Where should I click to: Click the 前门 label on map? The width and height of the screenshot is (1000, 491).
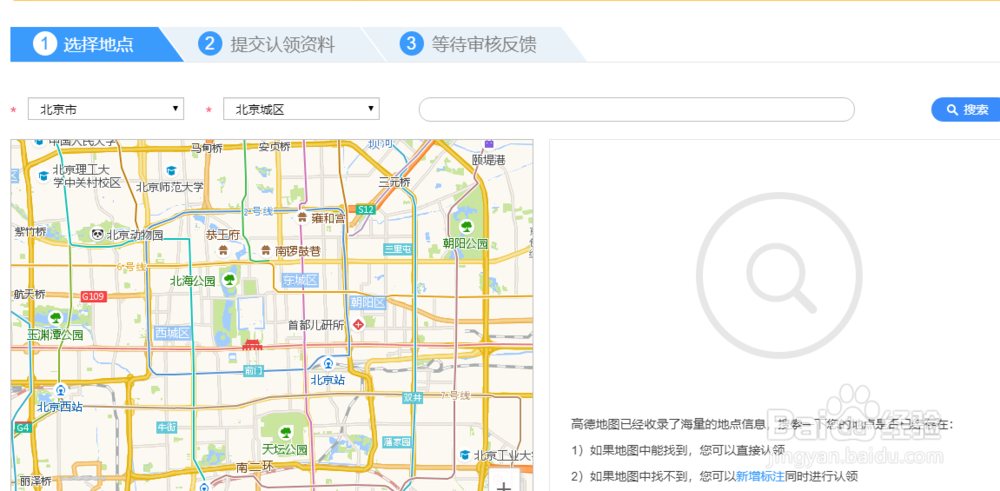pos(253,370)
